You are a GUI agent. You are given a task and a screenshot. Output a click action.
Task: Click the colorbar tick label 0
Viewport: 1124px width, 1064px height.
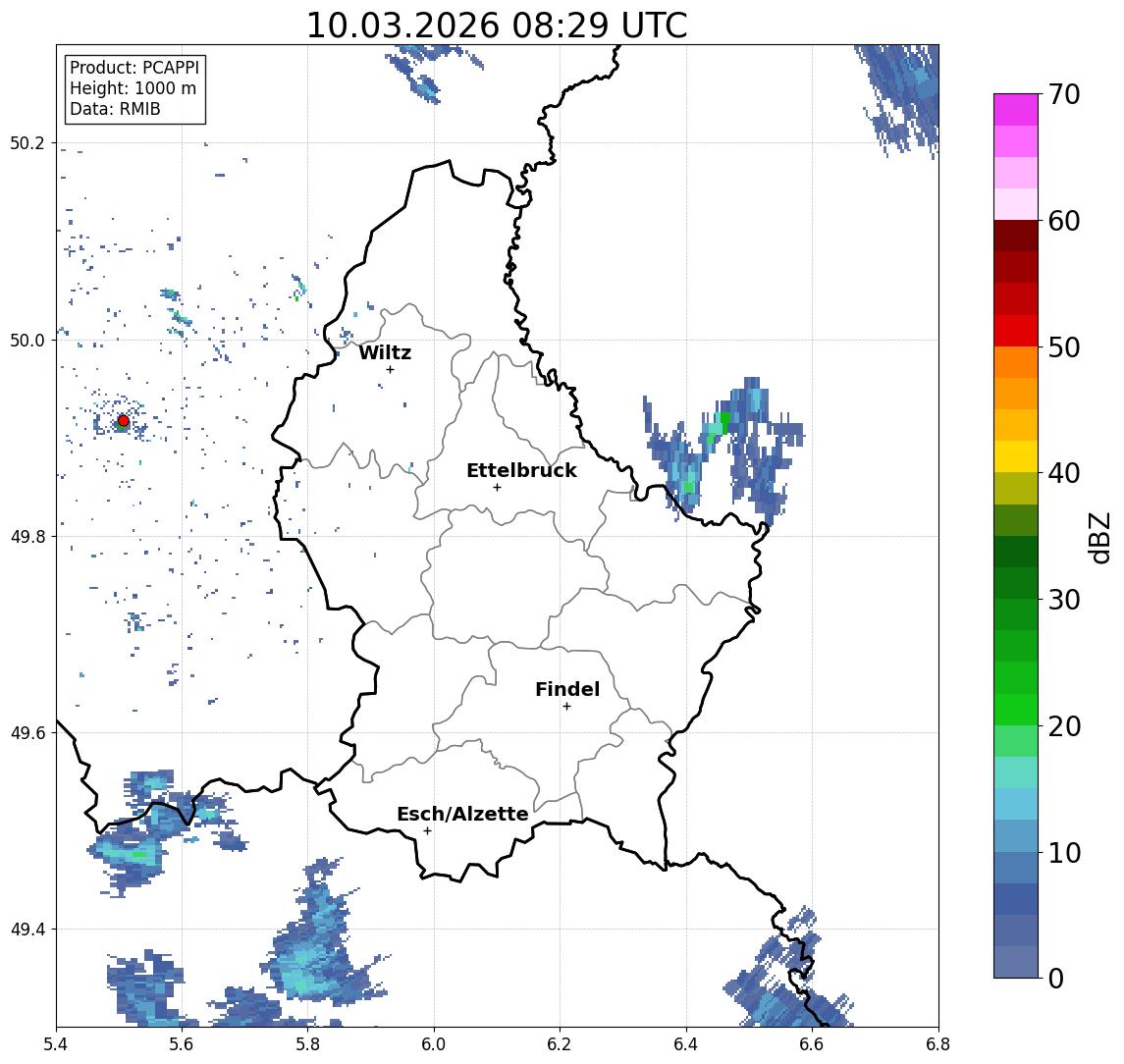(1056, 978)
